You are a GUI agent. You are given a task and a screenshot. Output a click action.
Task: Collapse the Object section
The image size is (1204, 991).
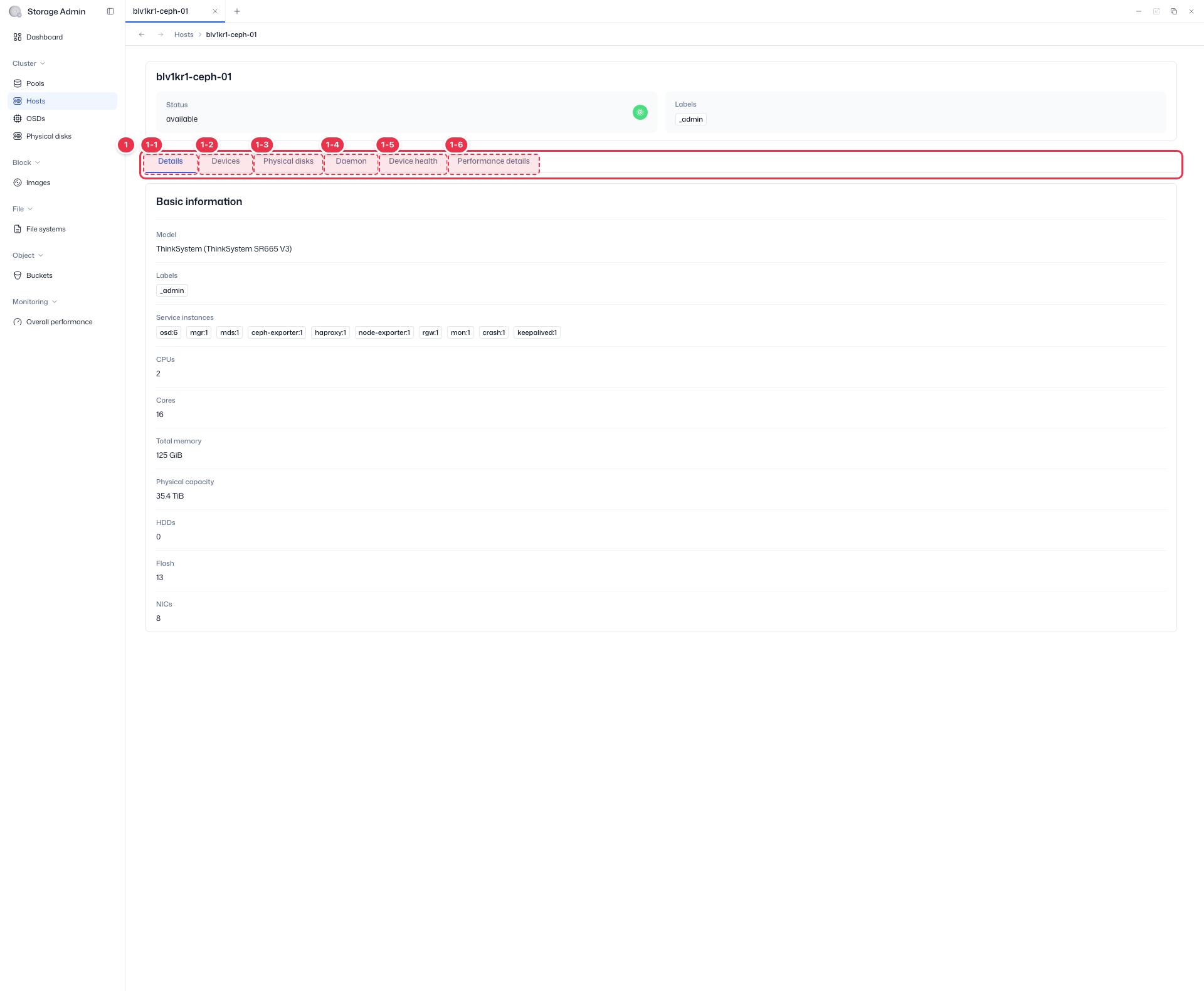(x=28, y=255)
